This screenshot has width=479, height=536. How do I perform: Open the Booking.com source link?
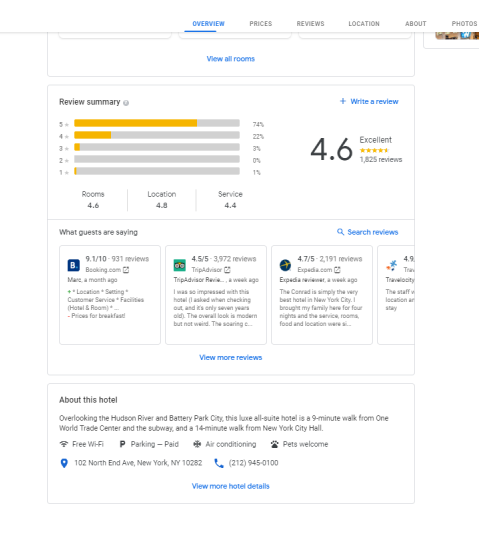(x=103, y=270)
